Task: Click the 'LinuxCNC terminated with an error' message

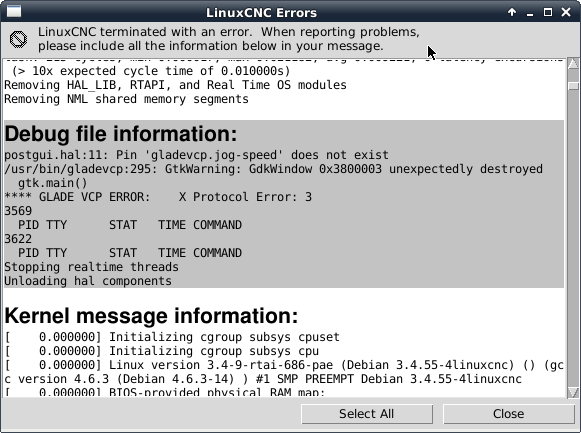Action: point(229,39)
